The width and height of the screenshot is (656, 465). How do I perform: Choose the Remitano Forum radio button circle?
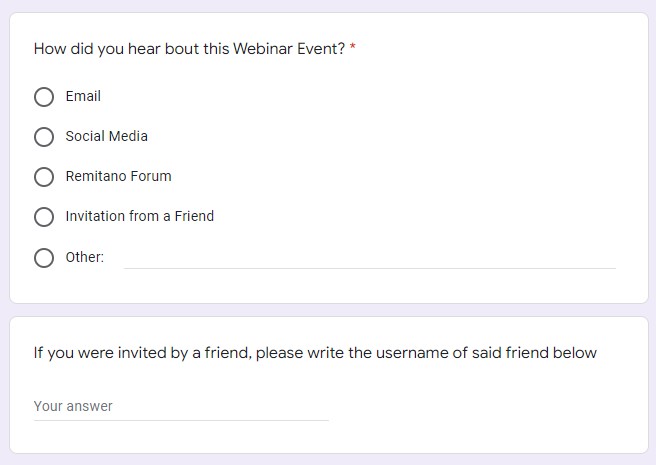coord(44,177)
